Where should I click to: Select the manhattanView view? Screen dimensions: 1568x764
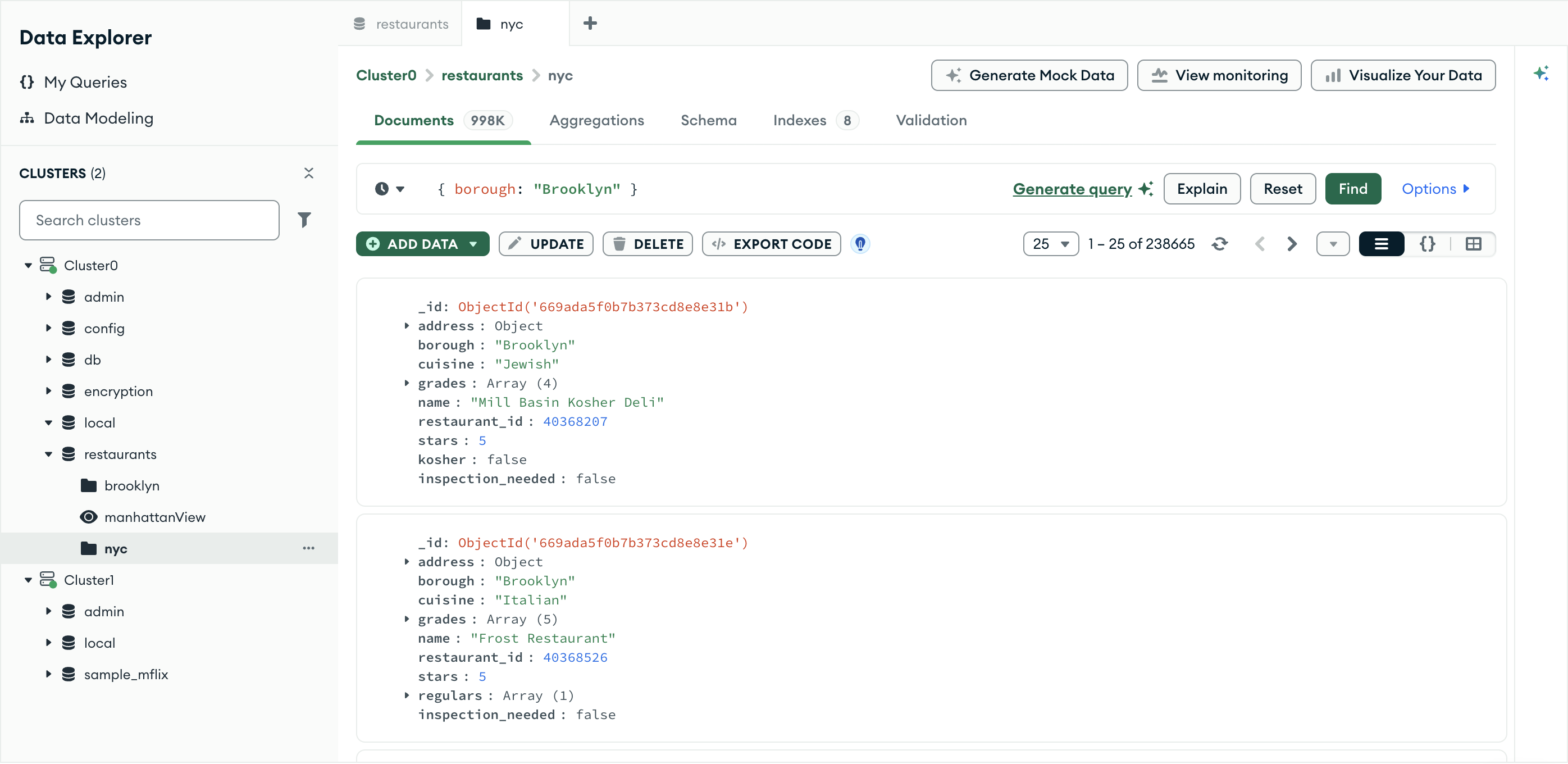click(155, 517)
